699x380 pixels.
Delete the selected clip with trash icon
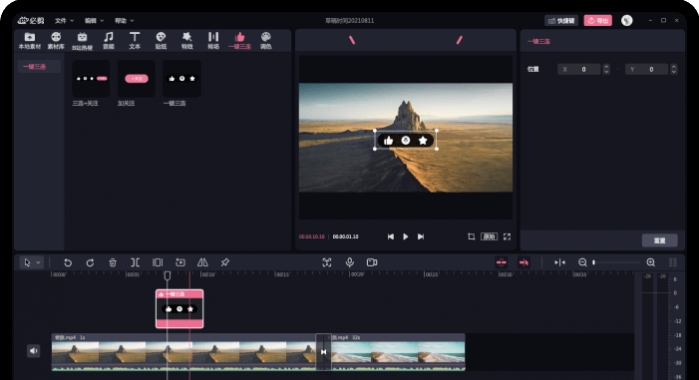(113, 263)
